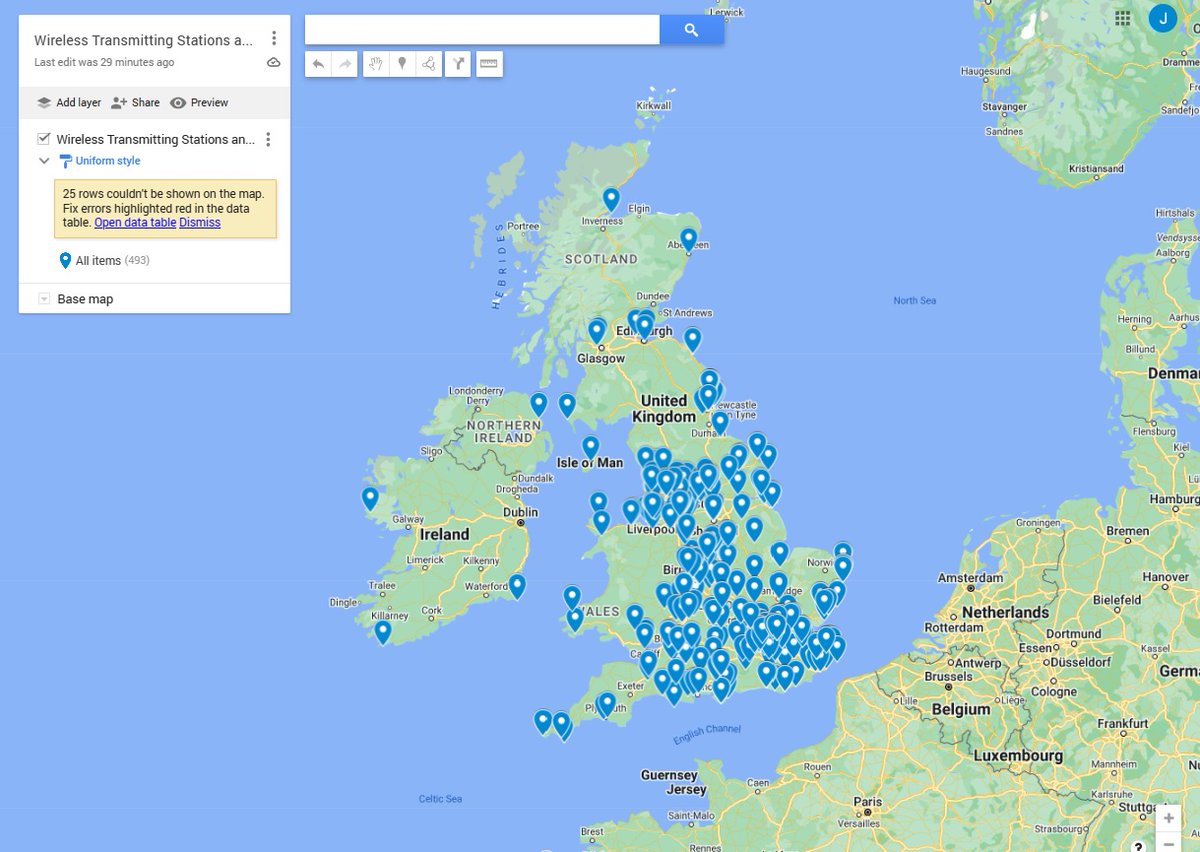Click the Preview eye toggle
This screenshot has width=1200, height=852.
click(199, 102)
